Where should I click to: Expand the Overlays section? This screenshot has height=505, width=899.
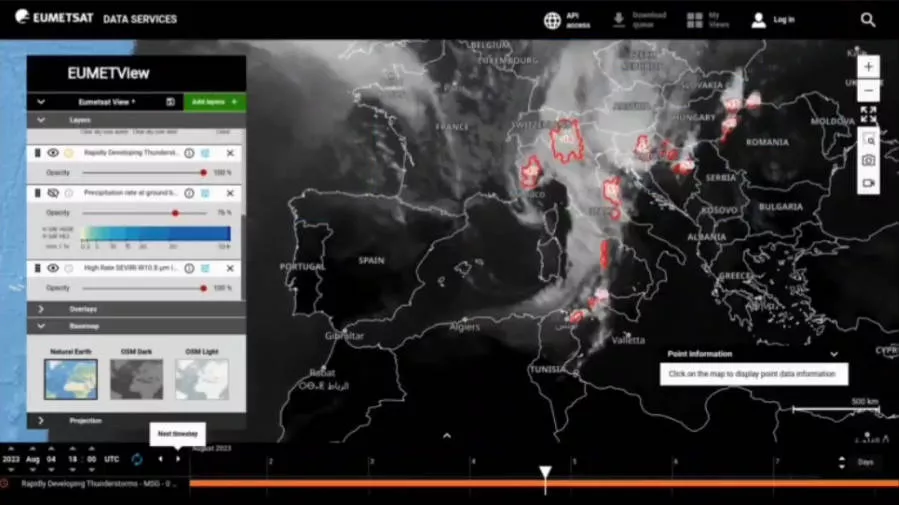tap(41, 309)
